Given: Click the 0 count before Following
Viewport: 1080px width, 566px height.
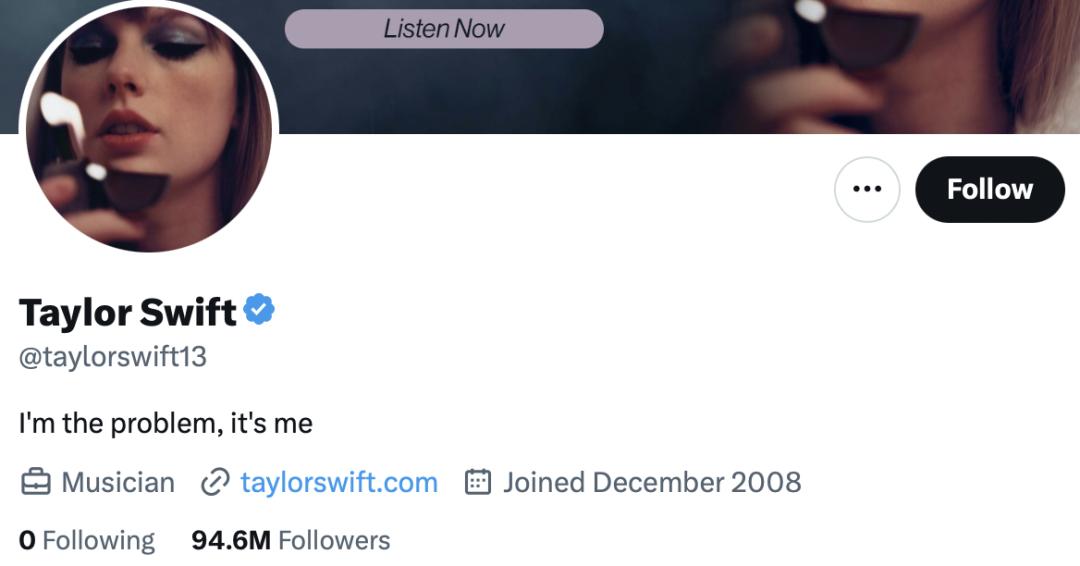Looking at the screenshot, I should click(27, 541).
